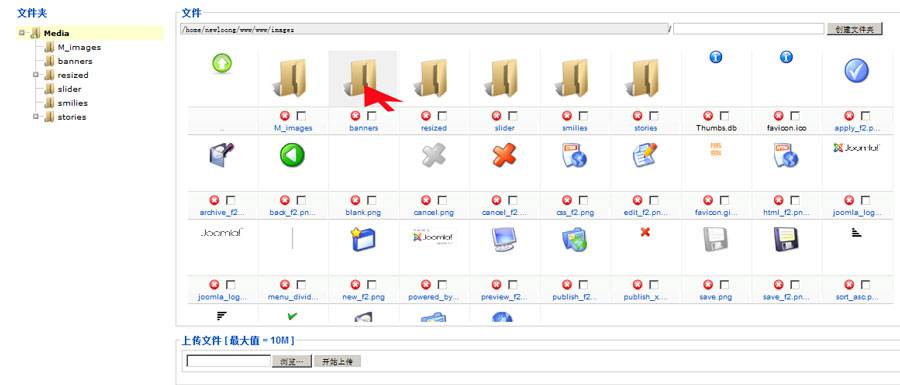Check the stories selection checkbox in grid
The height and width of the screenshot is (385, 900).
[654, 116]
